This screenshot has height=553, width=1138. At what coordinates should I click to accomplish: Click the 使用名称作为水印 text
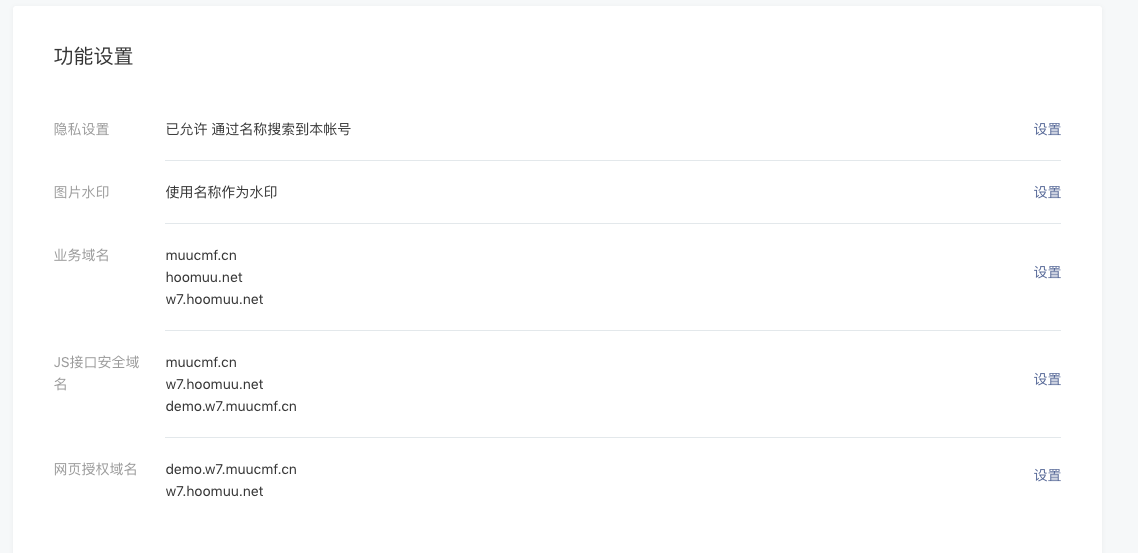coord(221,192)
